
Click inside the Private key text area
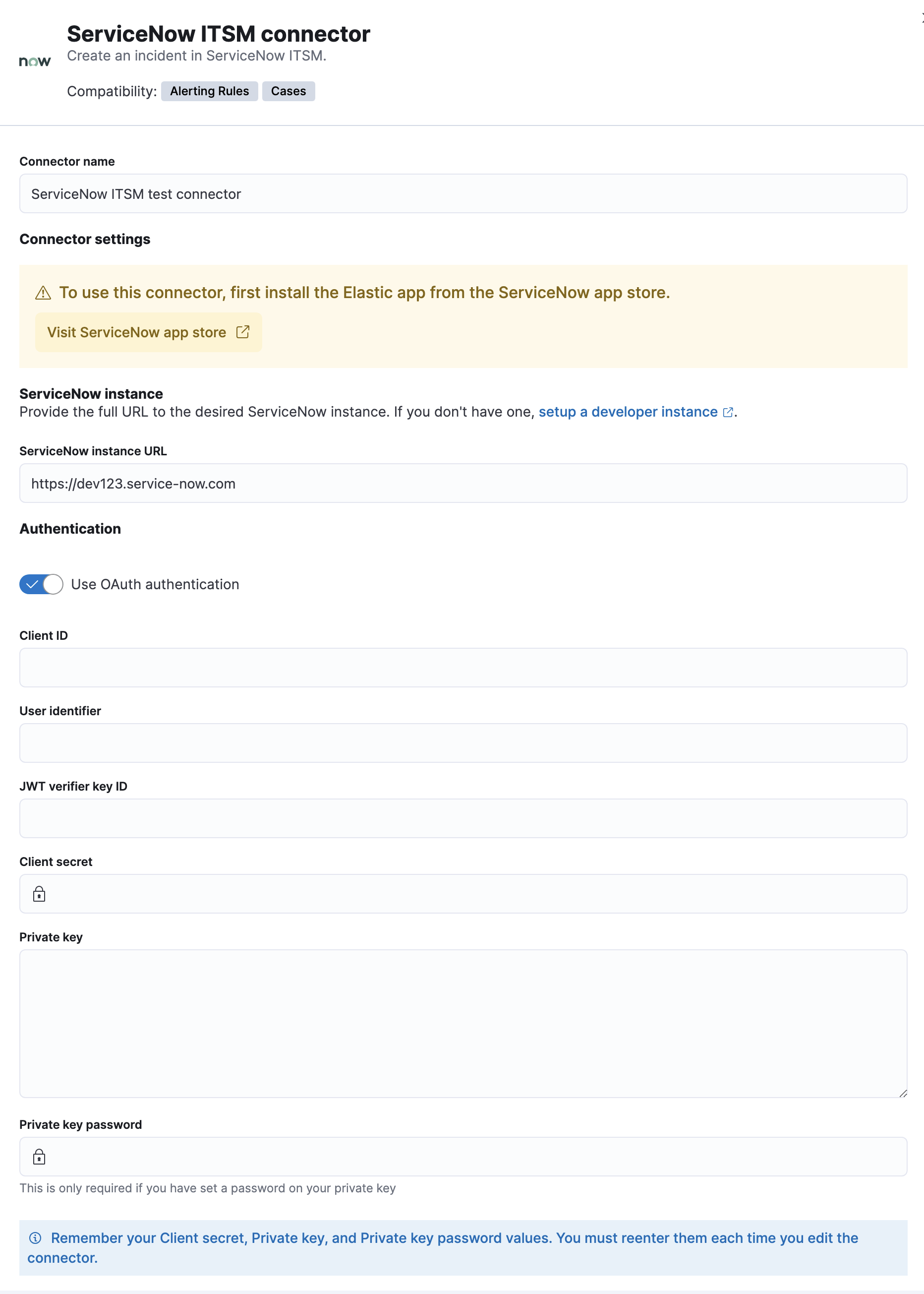pos(463,1024)
